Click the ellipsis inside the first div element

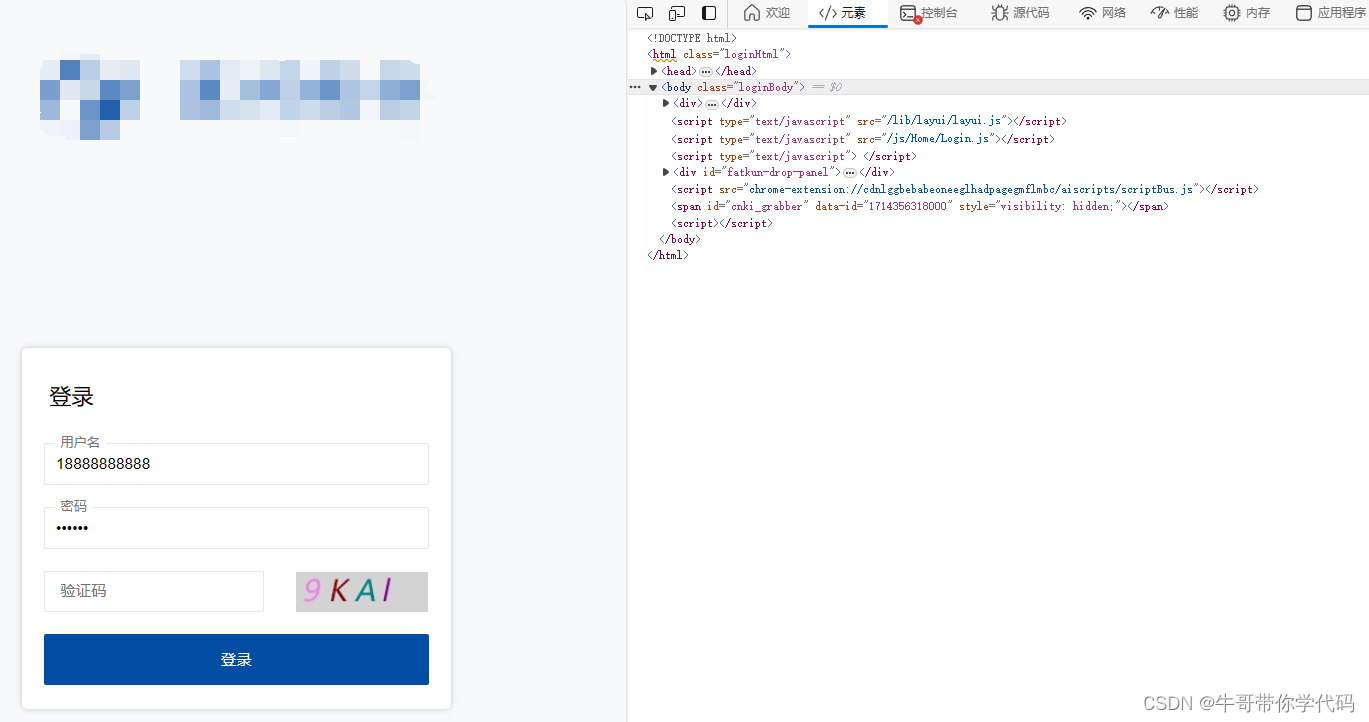coord(711,104)
